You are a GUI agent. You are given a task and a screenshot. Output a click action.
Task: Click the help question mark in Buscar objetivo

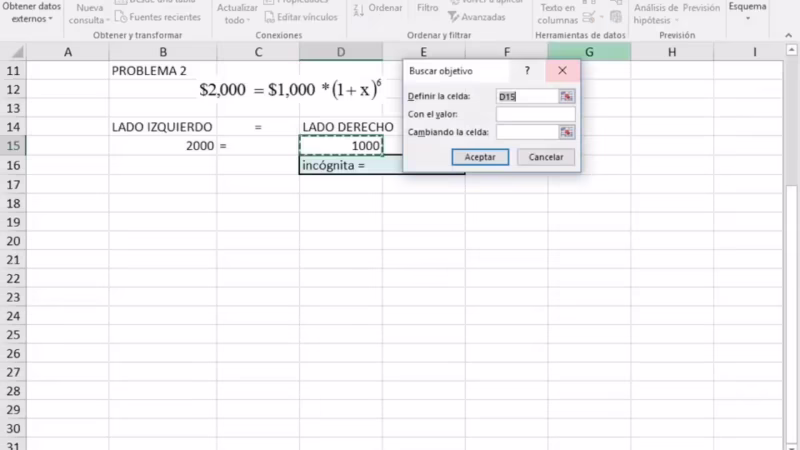tap(527, 71)
